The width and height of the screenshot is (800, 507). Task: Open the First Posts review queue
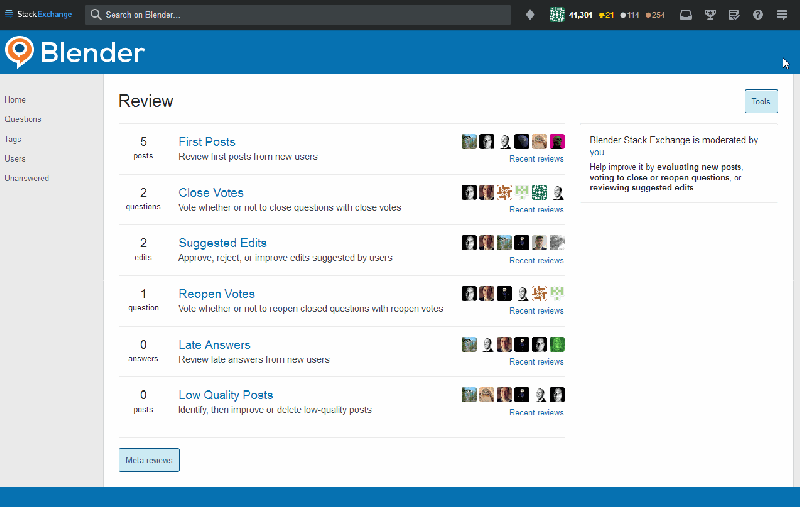207,142
